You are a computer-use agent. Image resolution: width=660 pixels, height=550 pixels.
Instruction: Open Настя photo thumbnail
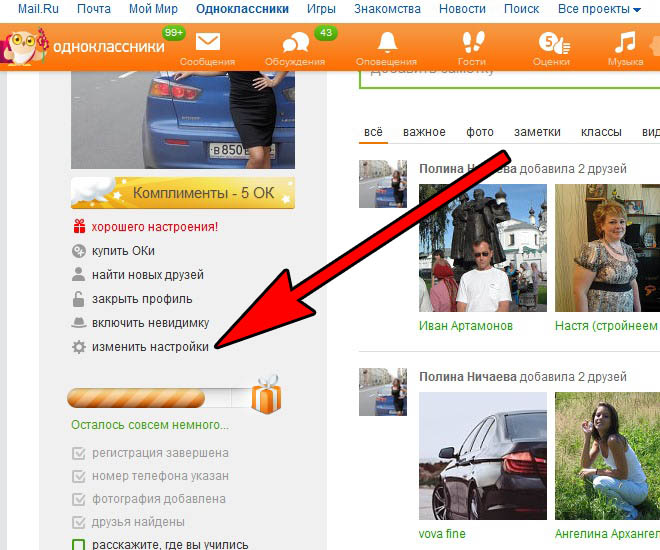(607, 248)
